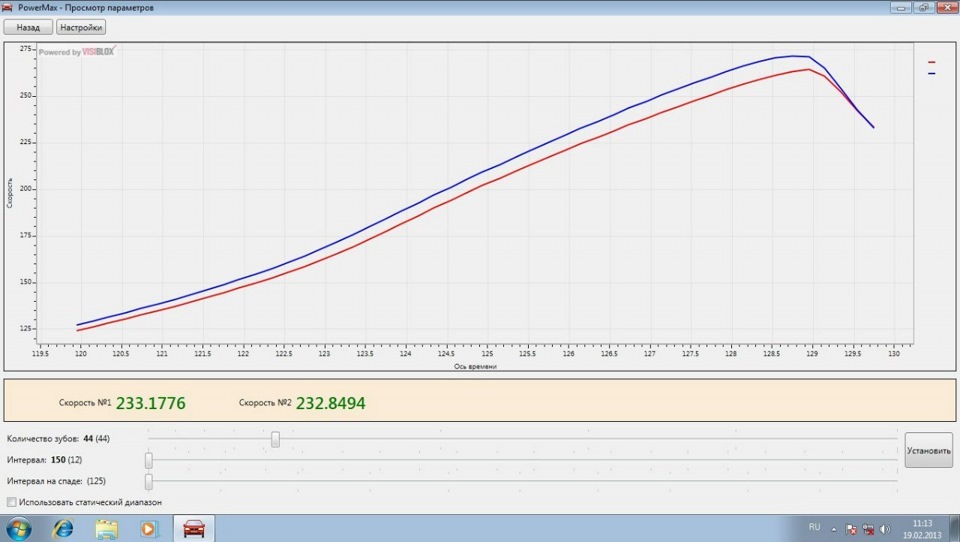The image size is (960, 542).
Task: Click the RU language indicator
Action: [814, 527]
